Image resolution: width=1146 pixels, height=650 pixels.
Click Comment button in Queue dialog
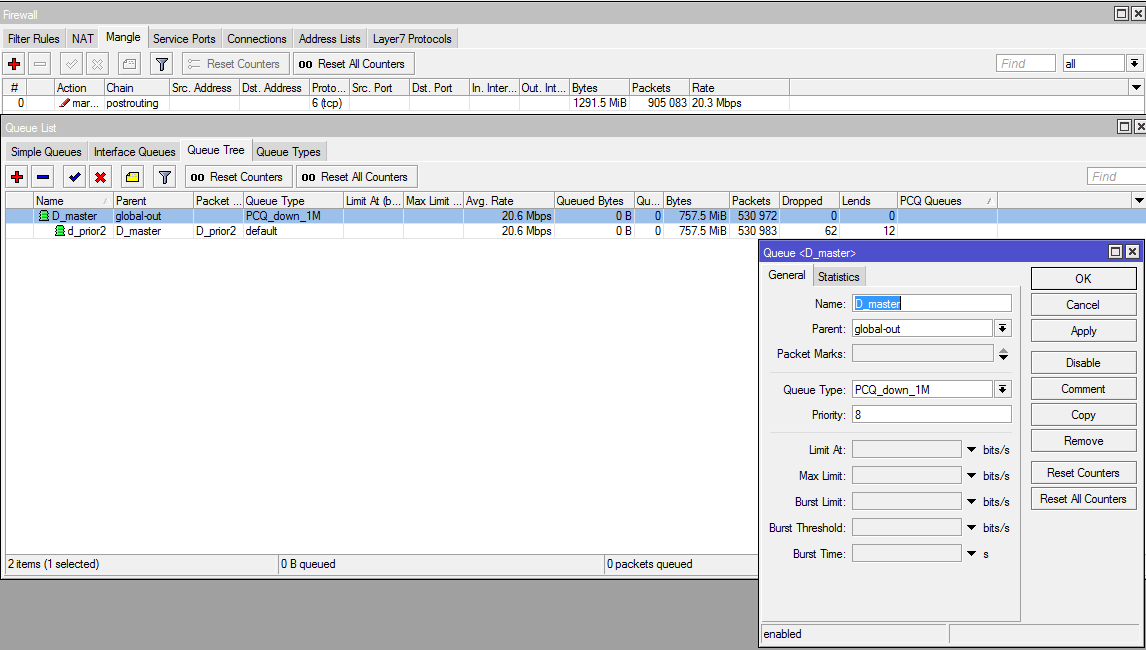[x=1083, y=389]
